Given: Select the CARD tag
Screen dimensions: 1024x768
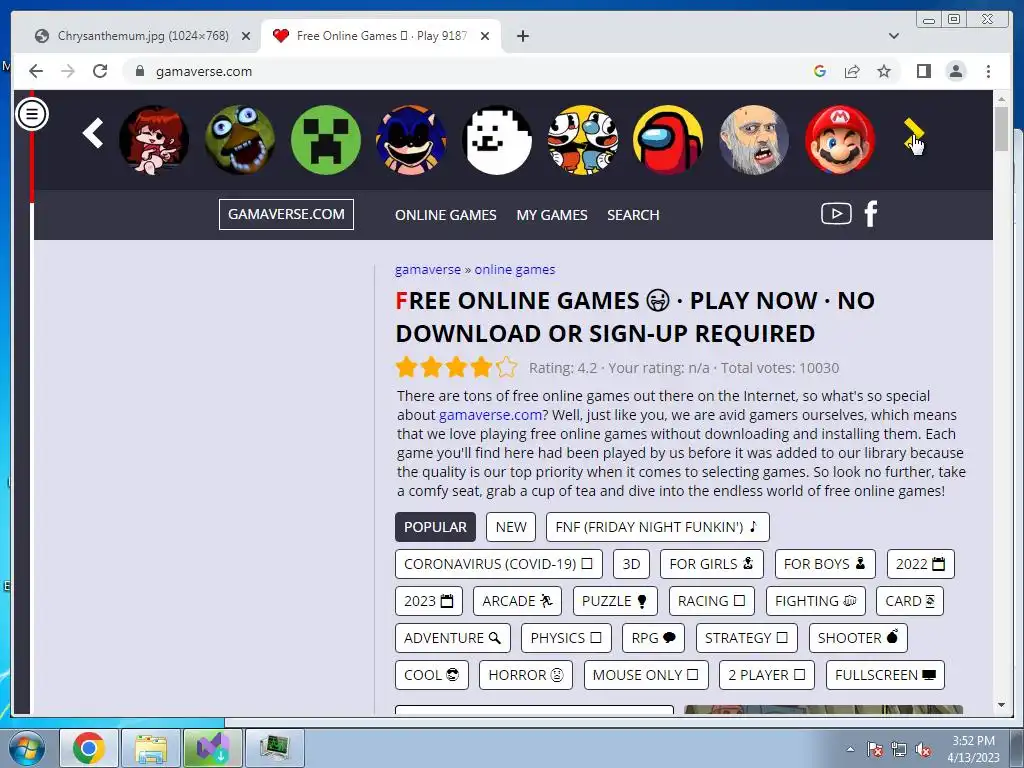Looking at the screenshot, I should pos(910,601).
